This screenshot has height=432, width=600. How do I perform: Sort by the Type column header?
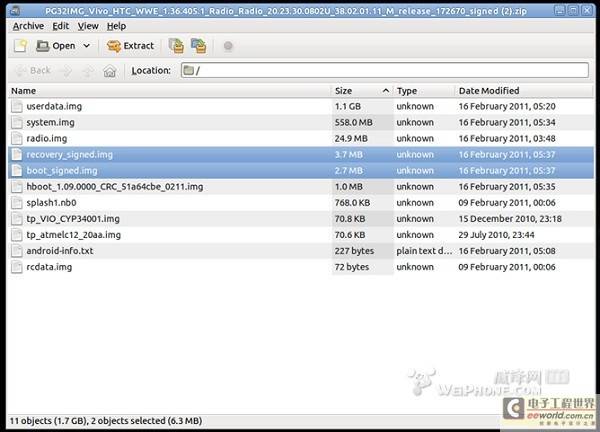(x=424, y=91)
